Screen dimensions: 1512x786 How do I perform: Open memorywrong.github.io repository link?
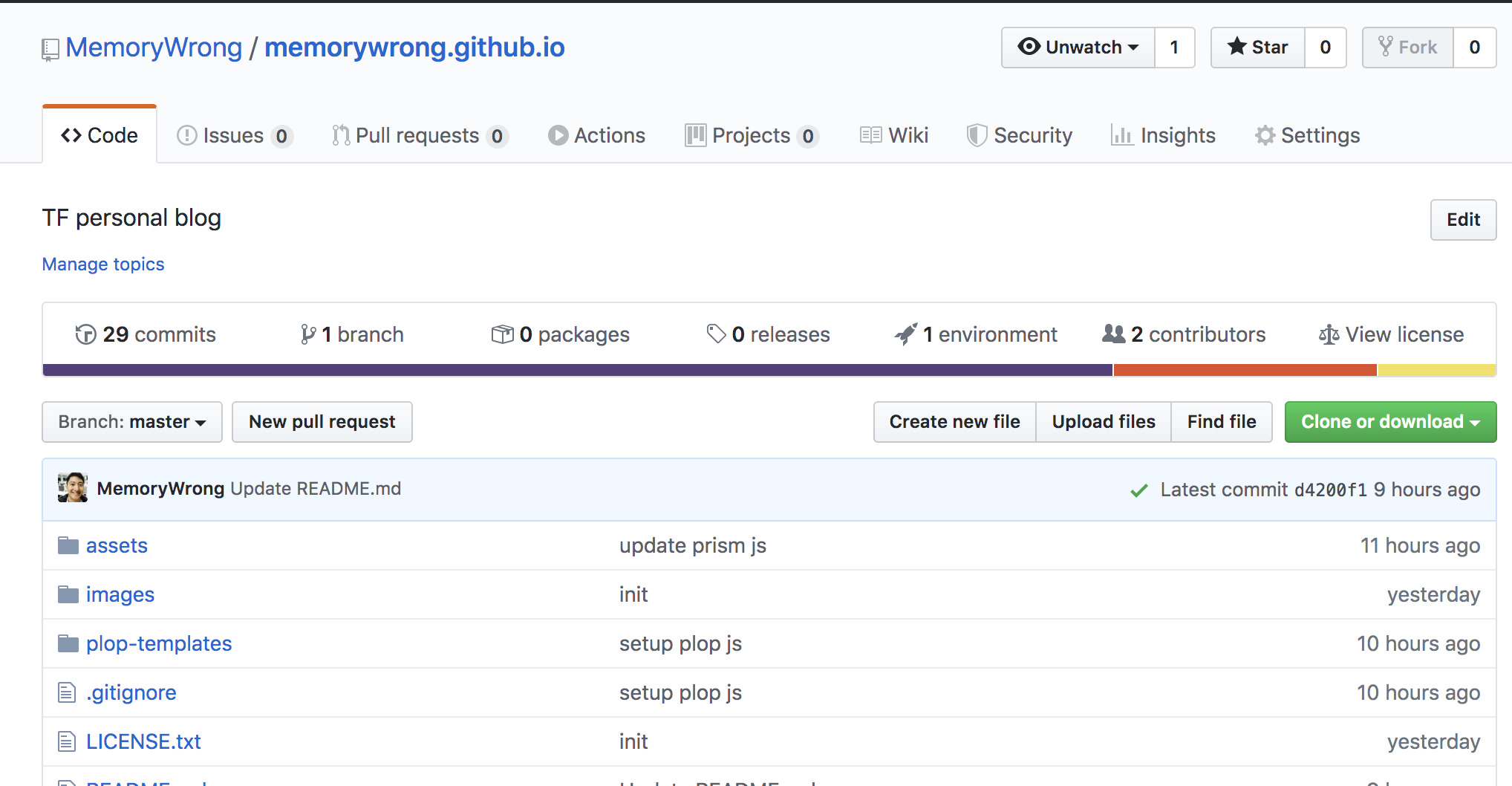414,48
